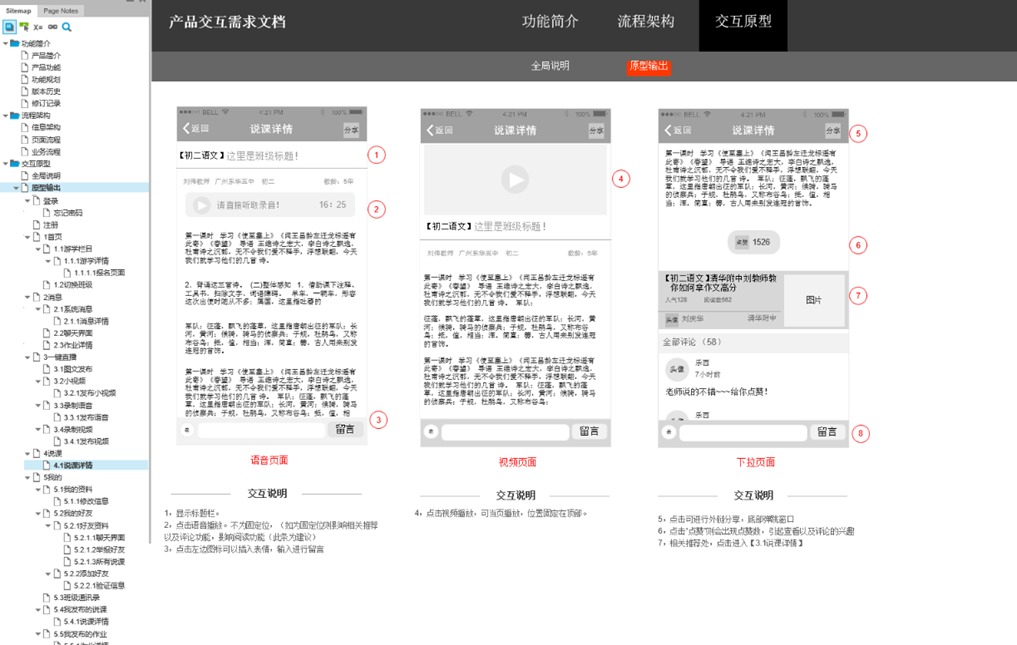Open the 3.1图文发布 page in sitemap
Screen dimensions: 1017x645
pyautogui.click(x=73, y=369)
